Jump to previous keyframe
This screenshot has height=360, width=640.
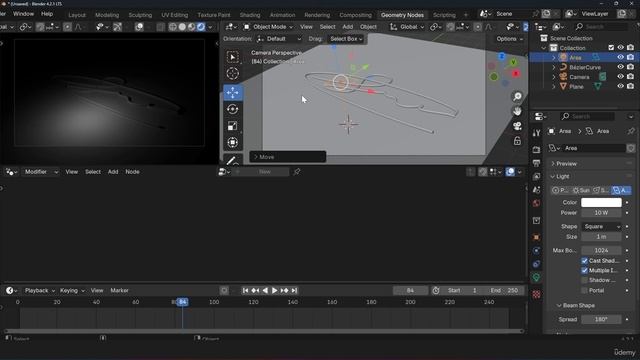[x=255, y=290]
